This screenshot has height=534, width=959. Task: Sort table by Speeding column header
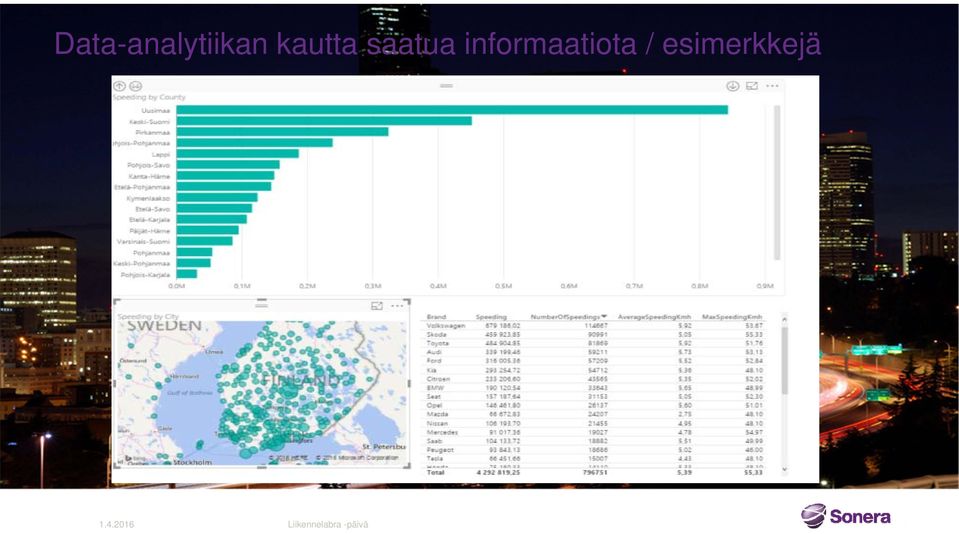491,317
